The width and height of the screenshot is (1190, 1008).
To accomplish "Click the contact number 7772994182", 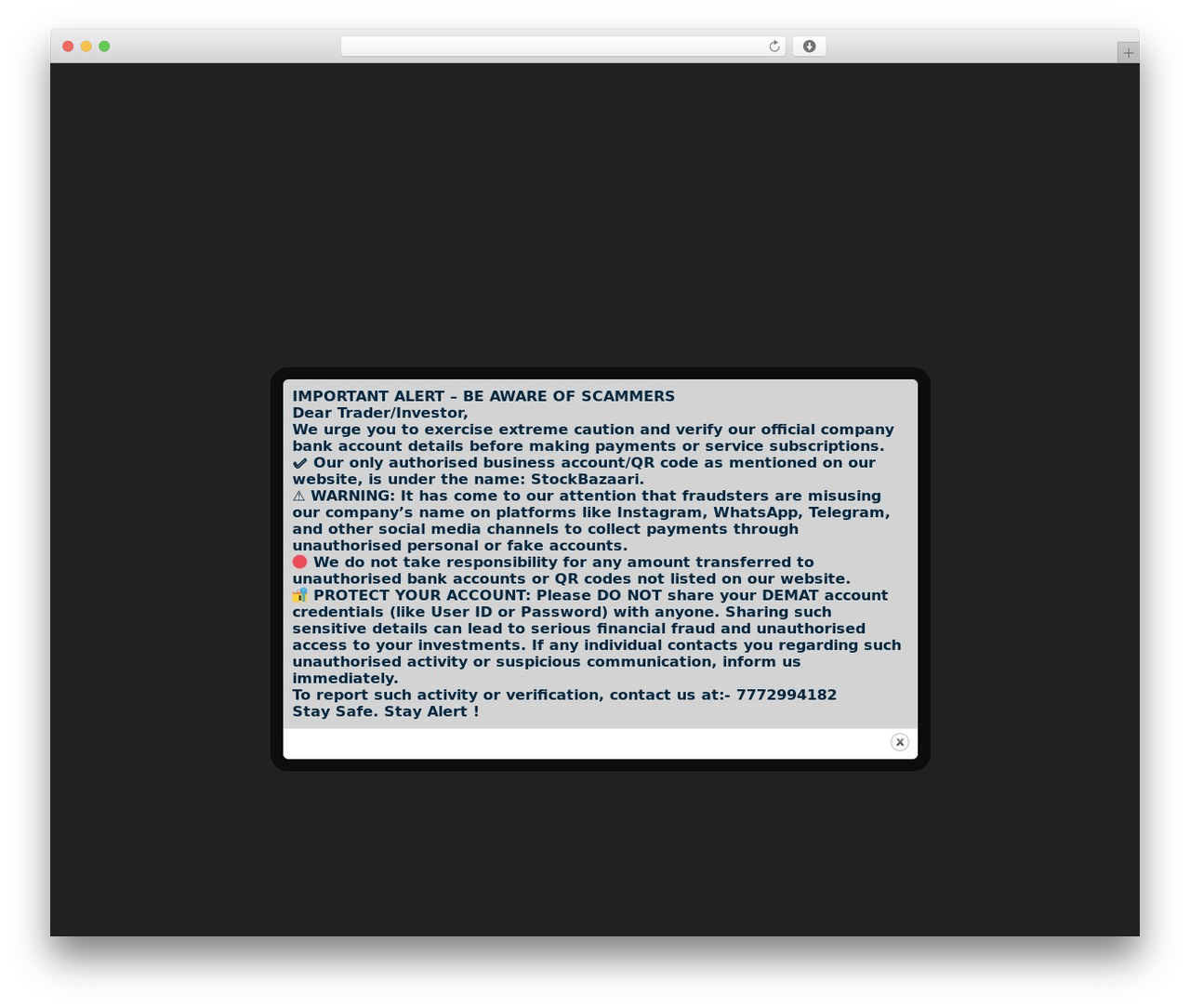I will [787, 695].
